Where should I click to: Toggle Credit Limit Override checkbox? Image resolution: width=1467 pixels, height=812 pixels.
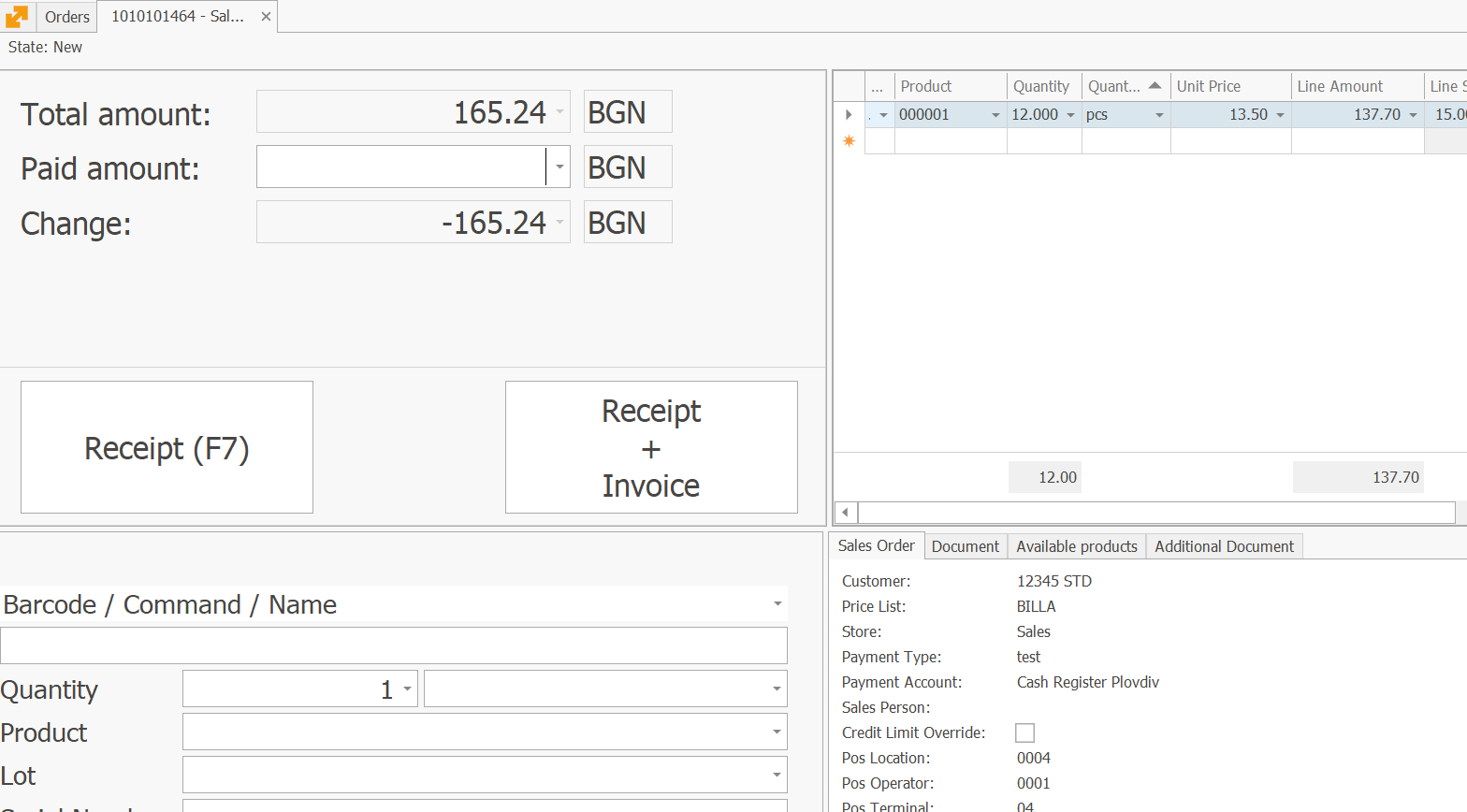(x=1025, y=733)
